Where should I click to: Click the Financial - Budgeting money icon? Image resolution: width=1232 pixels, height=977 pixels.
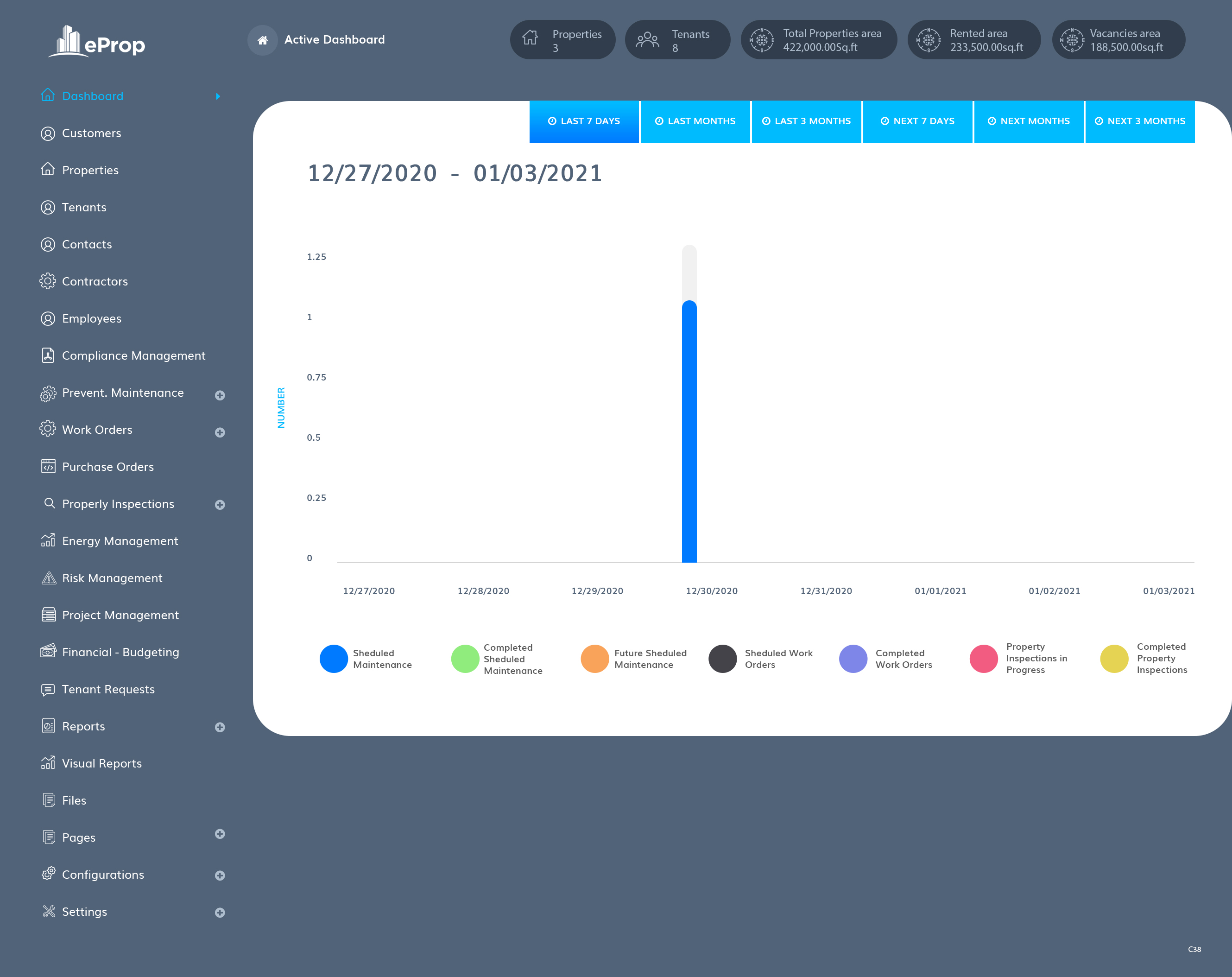(x=48, y=652)
